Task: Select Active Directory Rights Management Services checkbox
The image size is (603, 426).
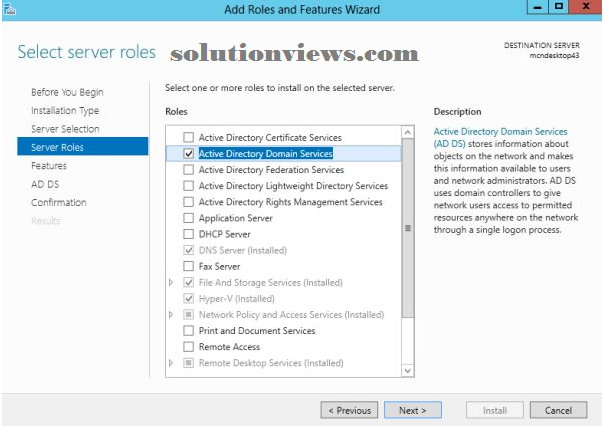Action: pos(188,202)
